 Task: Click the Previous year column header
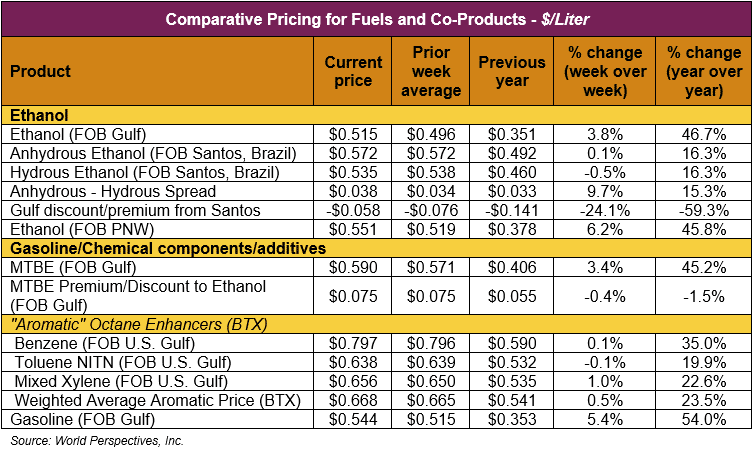click(x=511, y=71)
